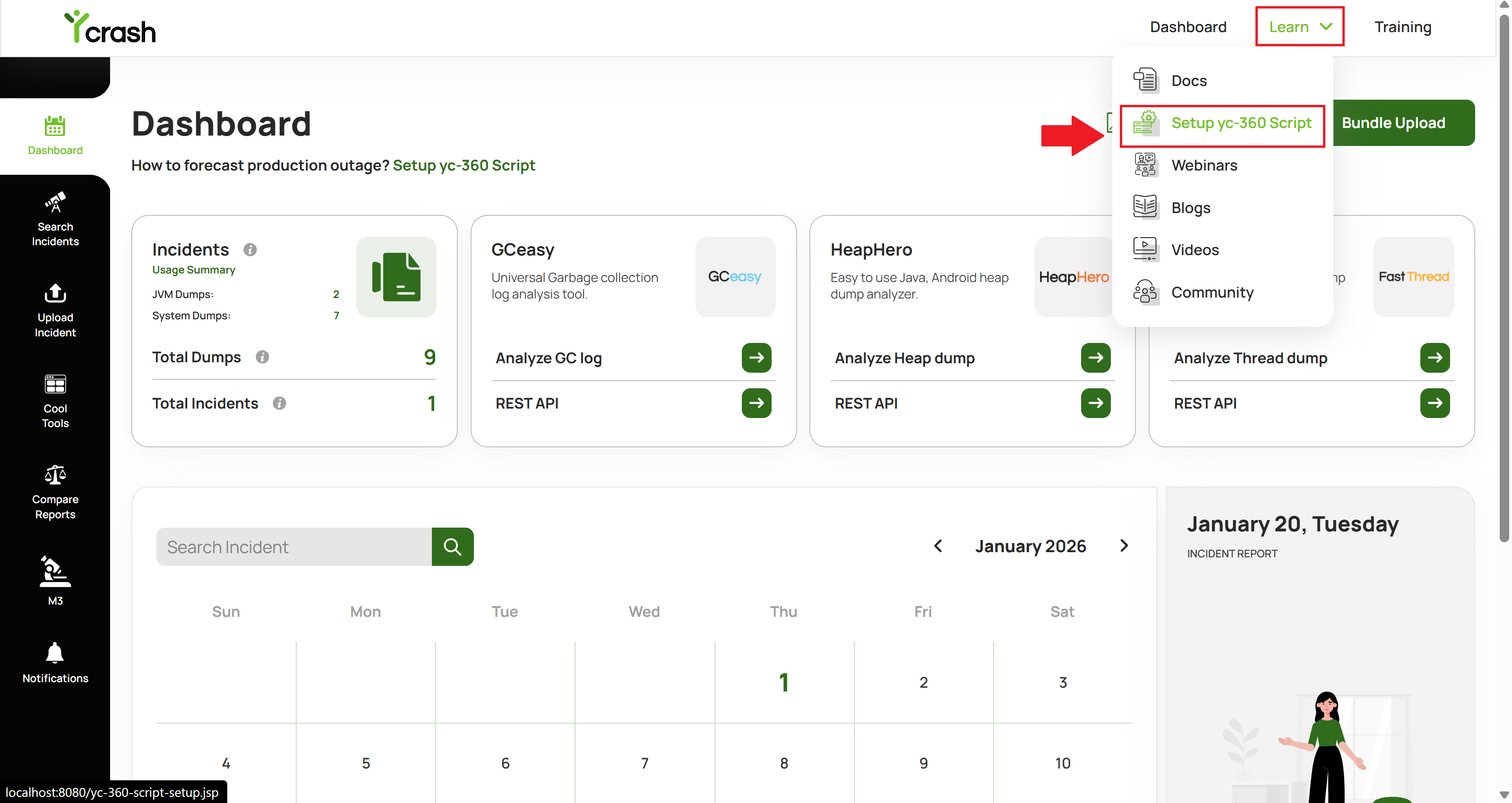This screenshot has height=803, width=1512.
Task: Focus the Search Incident input field
Action: pos(294,547)
